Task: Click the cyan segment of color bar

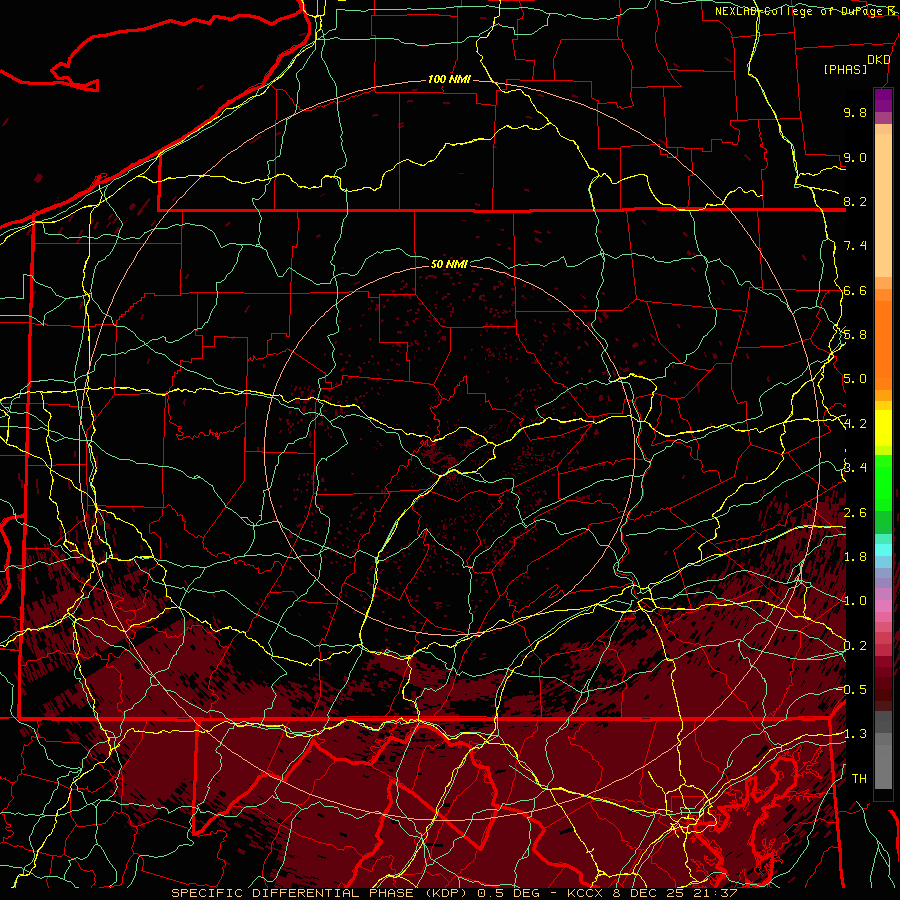Action: click(883, 550)
